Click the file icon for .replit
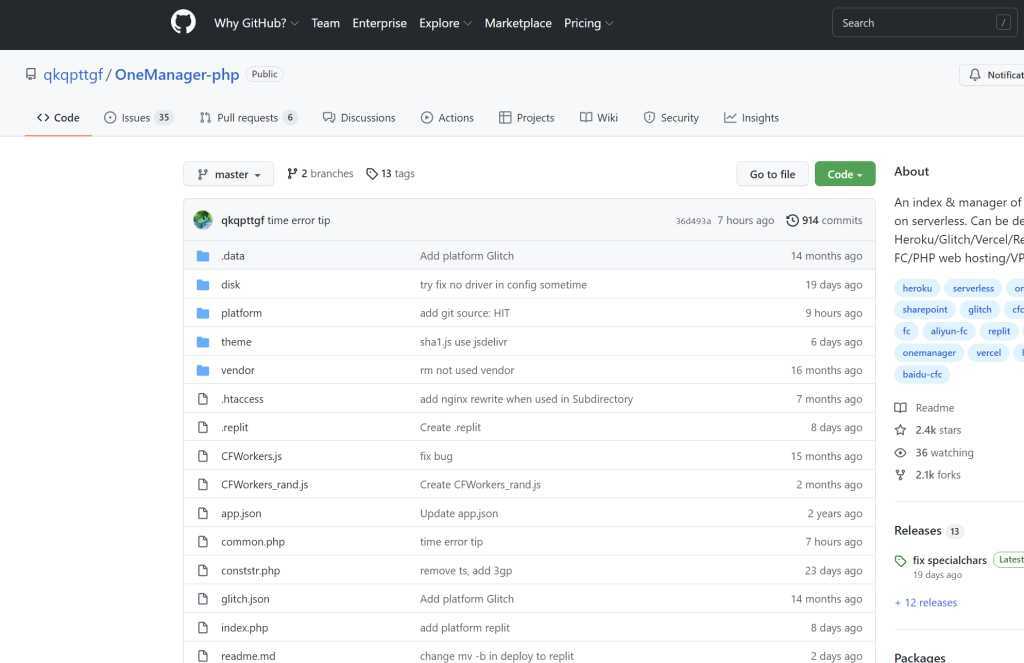Screen dimensions: 1024x663 203,427
